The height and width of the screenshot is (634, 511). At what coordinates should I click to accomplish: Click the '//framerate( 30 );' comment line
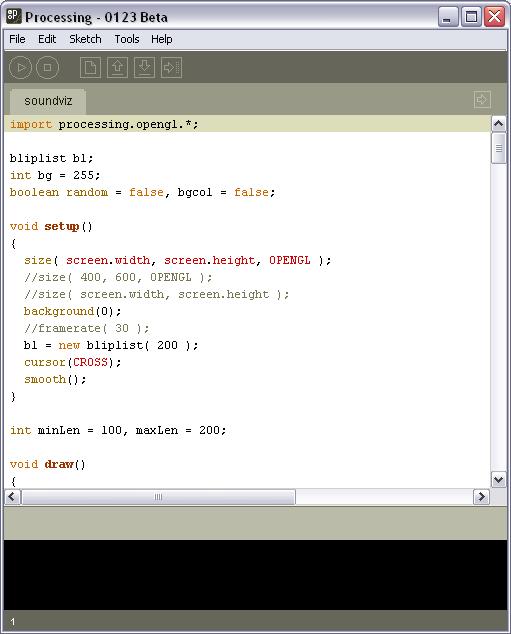(87, 328)
